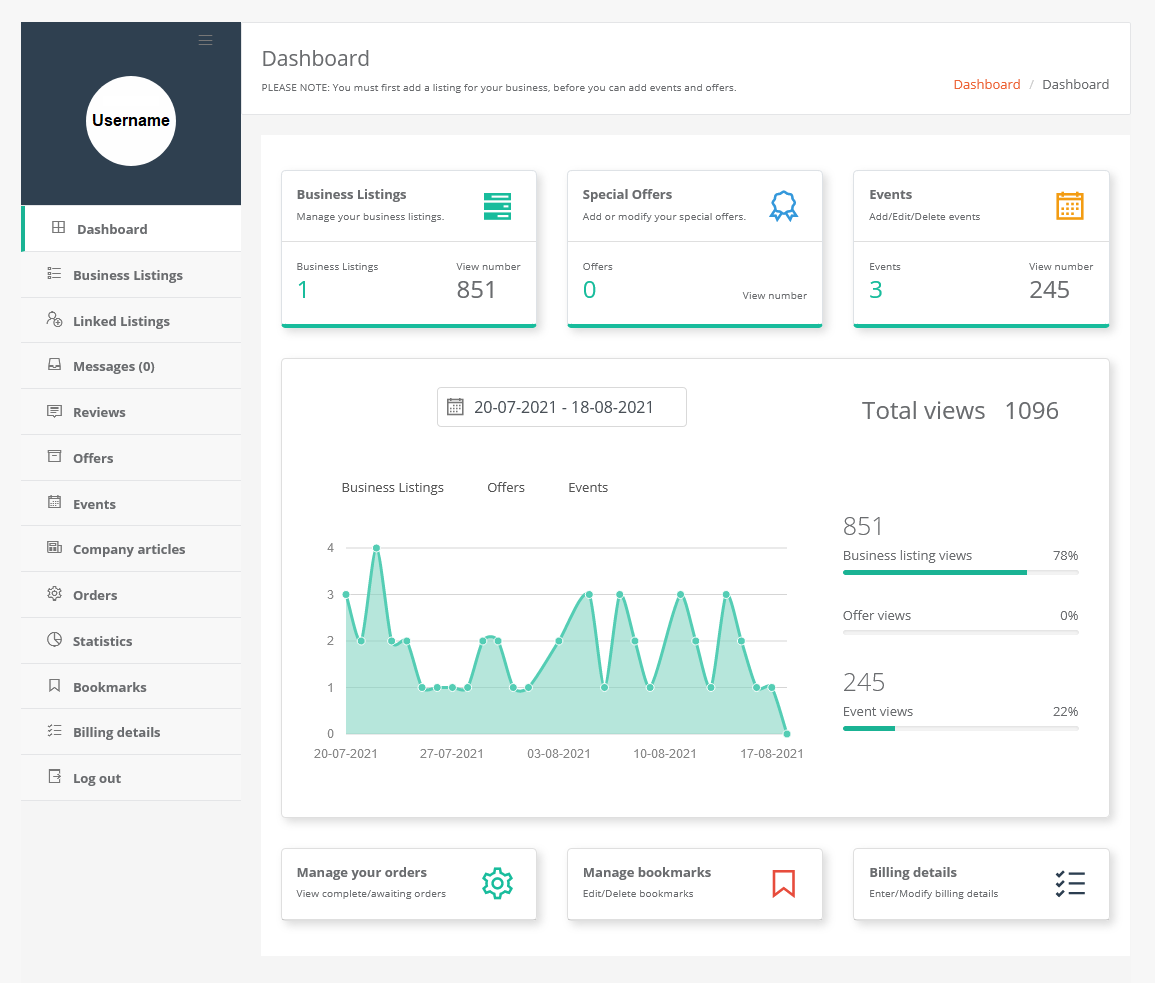This screenshot has width=1155, height=983.
Task: Open the Special Offers card heading
Action: tap(628, 194)
